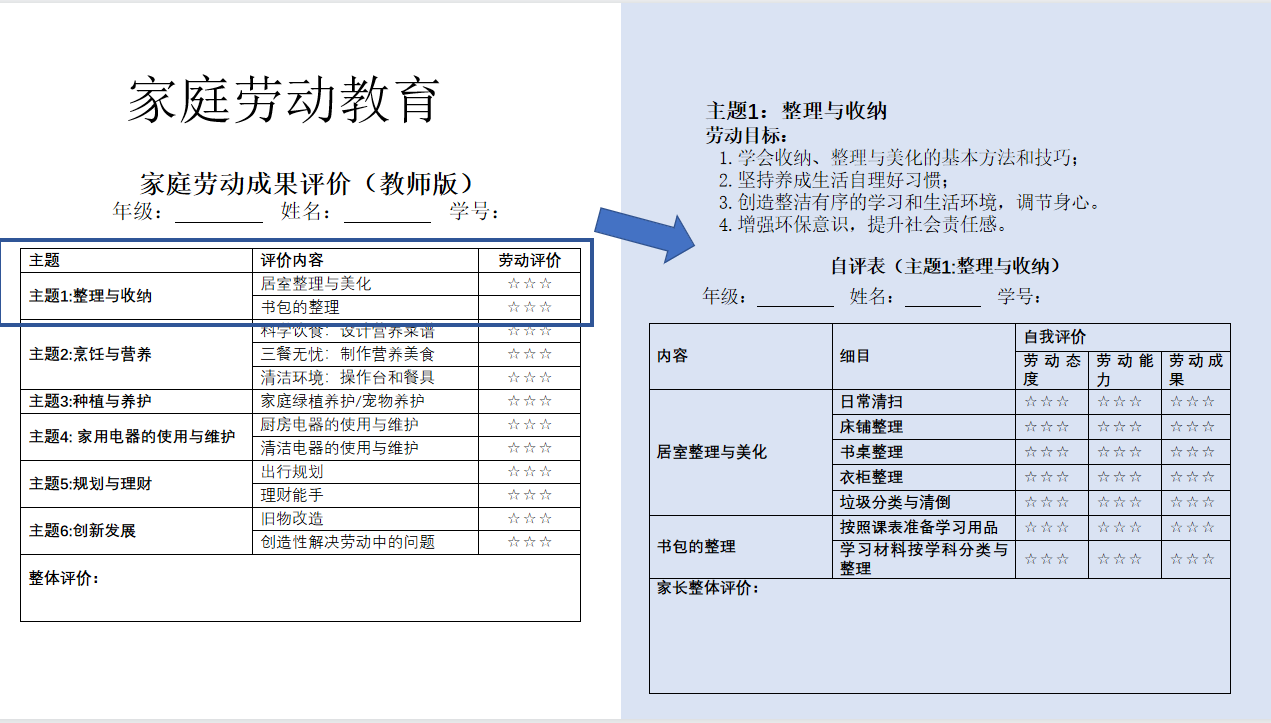Select goal 3 创造整洁有序的学习和生活环境
The image size is (1271, 723).
click(911, 203)
